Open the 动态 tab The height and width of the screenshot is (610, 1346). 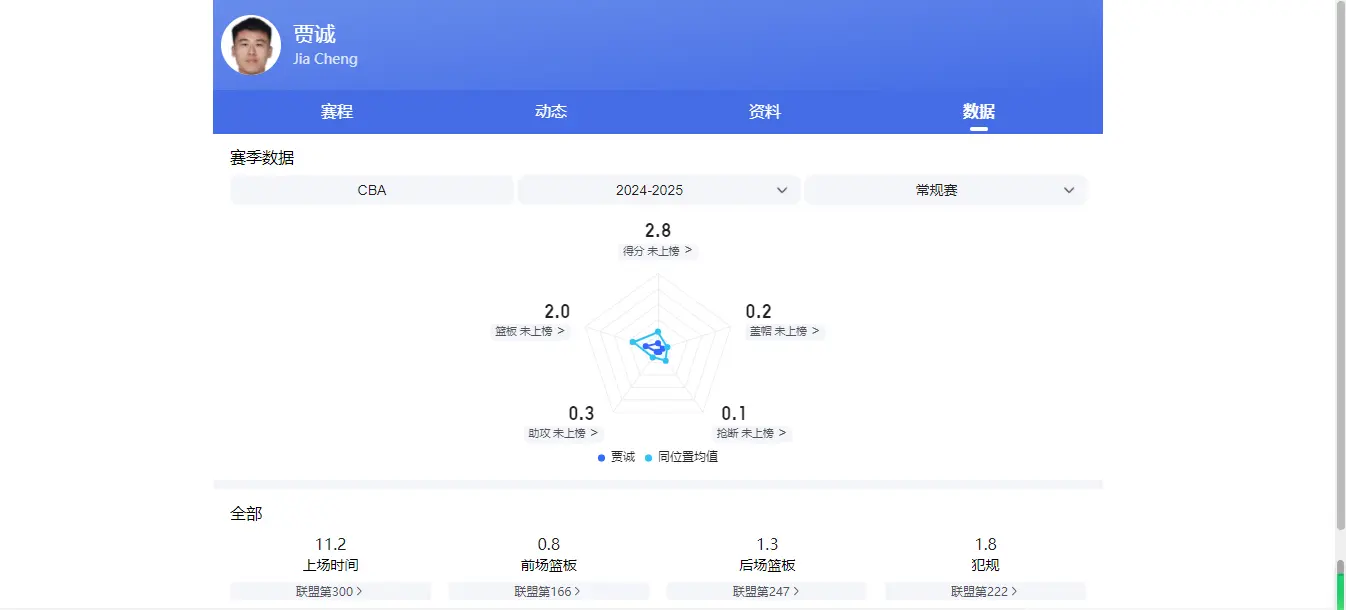pyautogui.click(x=550, y=111)
